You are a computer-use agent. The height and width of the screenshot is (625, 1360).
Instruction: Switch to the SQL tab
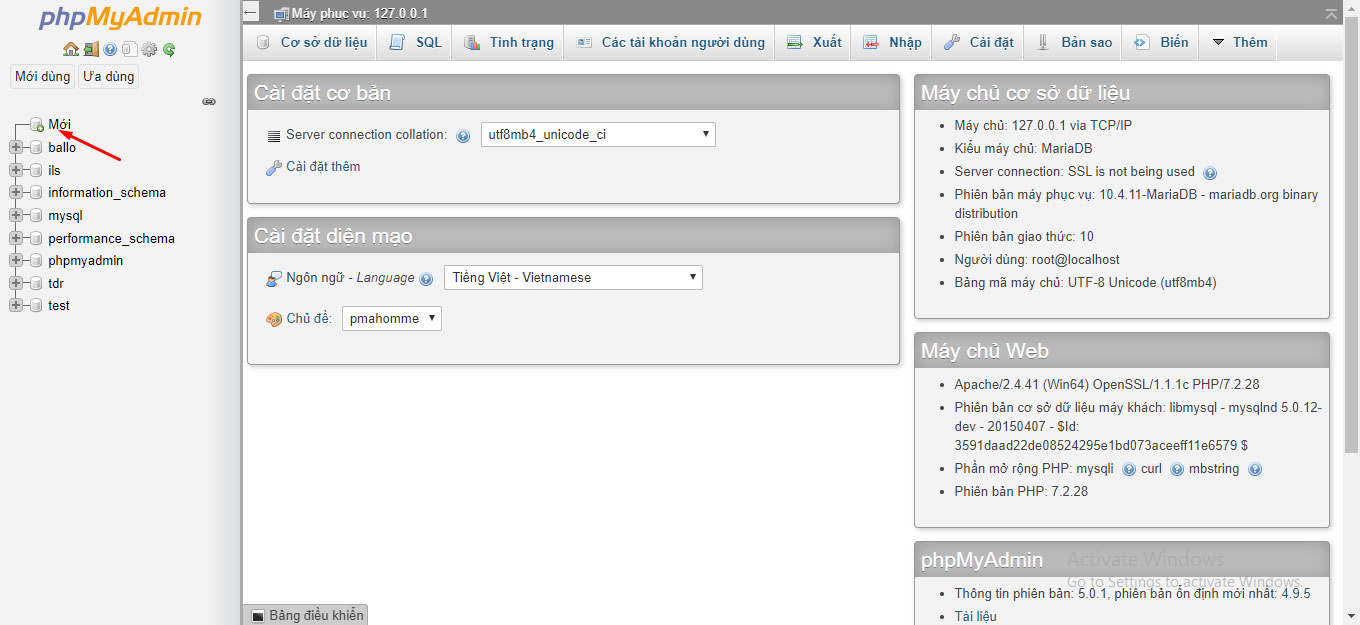(416, 42)
